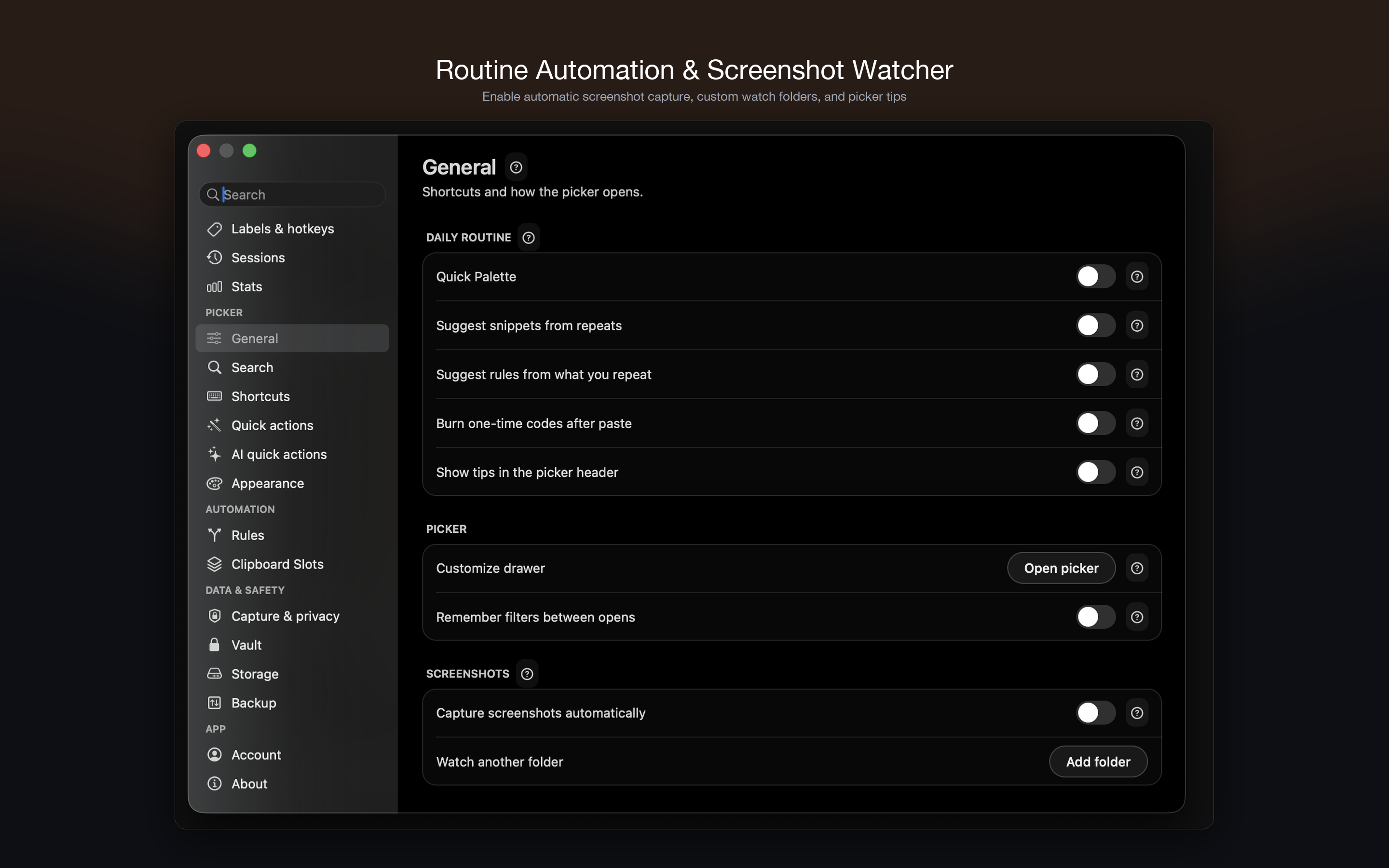
Task: Click the Stats bar chart icon
Action: click(x=214, y=286)
